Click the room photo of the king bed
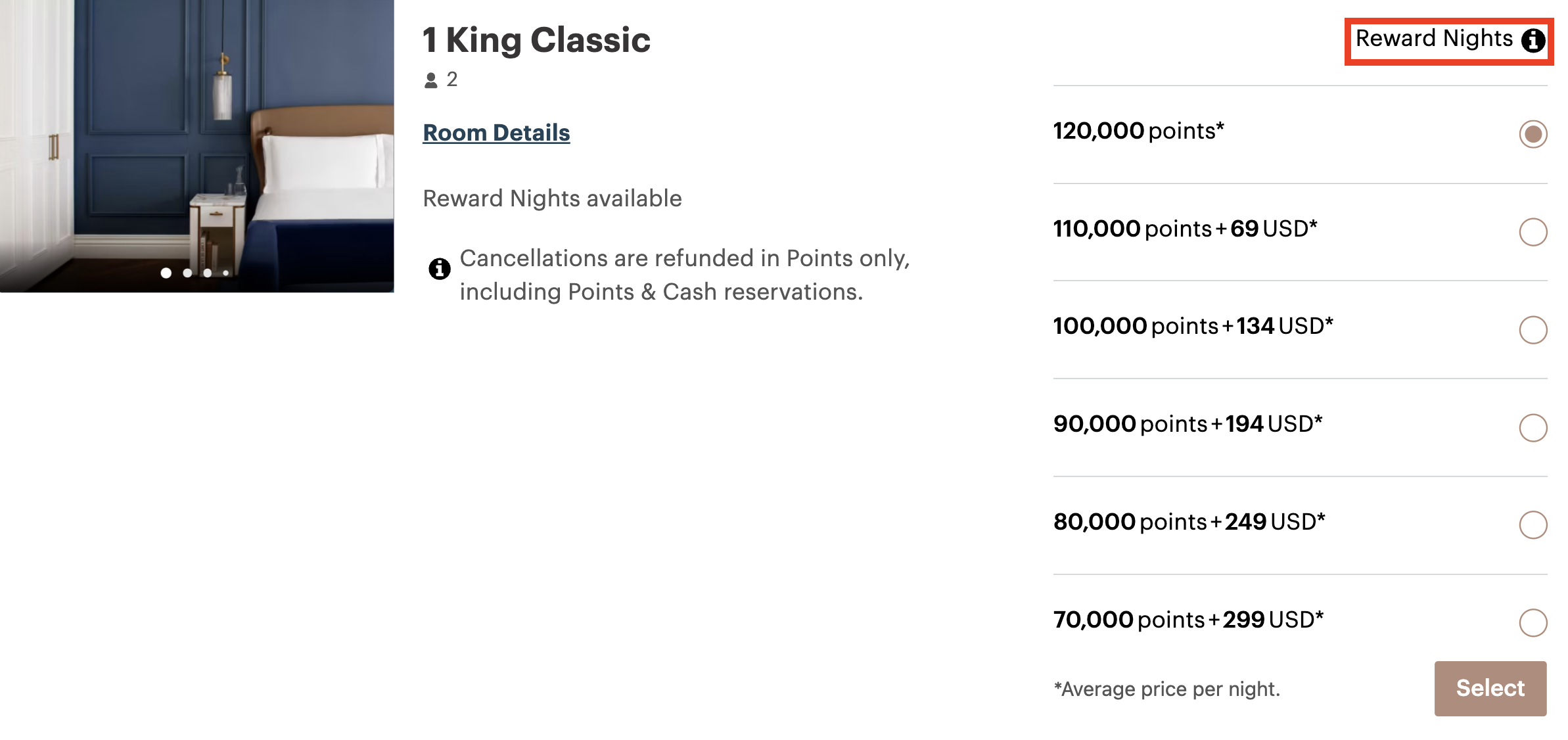 tap(197, 145)
